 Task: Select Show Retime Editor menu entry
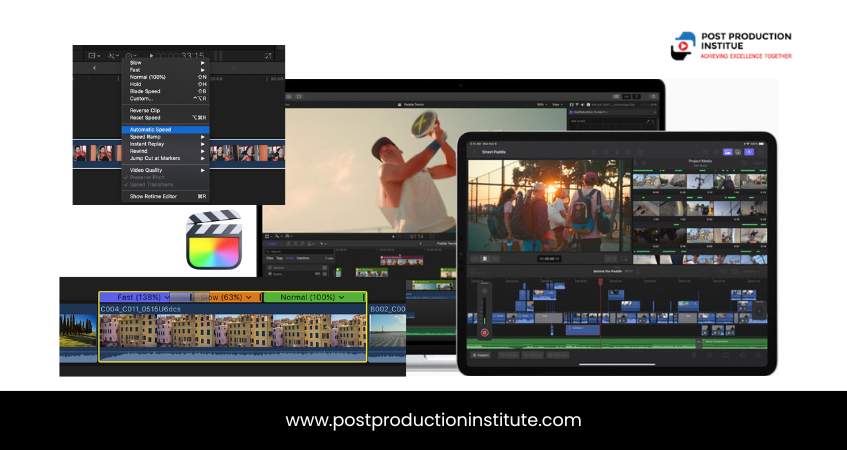pyautogui.click(x=155, y=197)
